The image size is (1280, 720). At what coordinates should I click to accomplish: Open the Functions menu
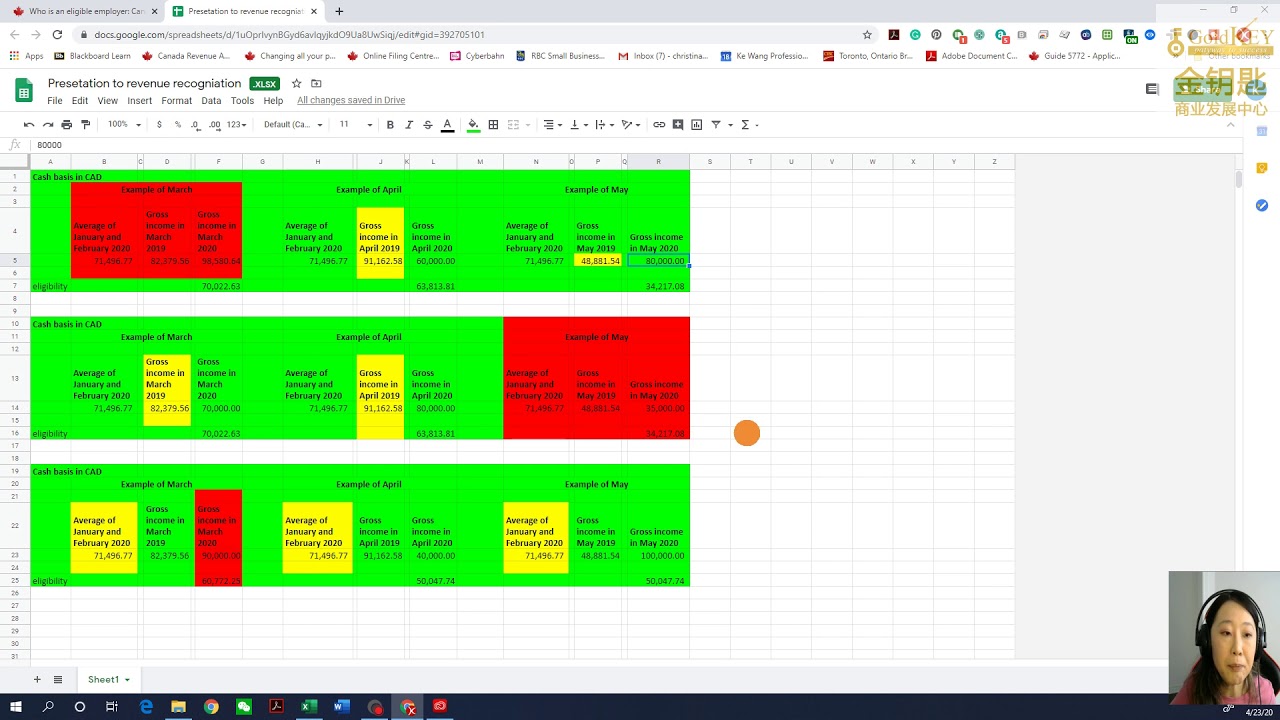click(x=749, y=125)
